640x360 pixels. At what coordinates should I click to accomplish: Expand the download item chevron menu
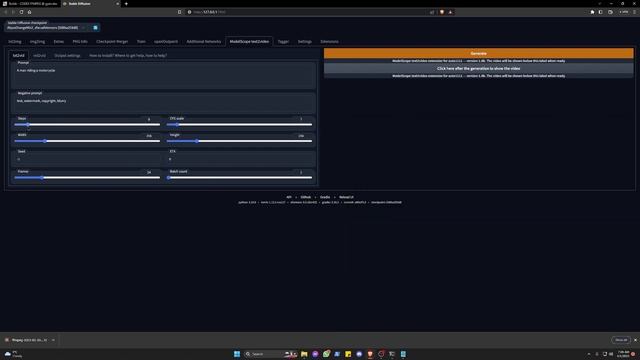pyautogui.click(x=53, y=340)
